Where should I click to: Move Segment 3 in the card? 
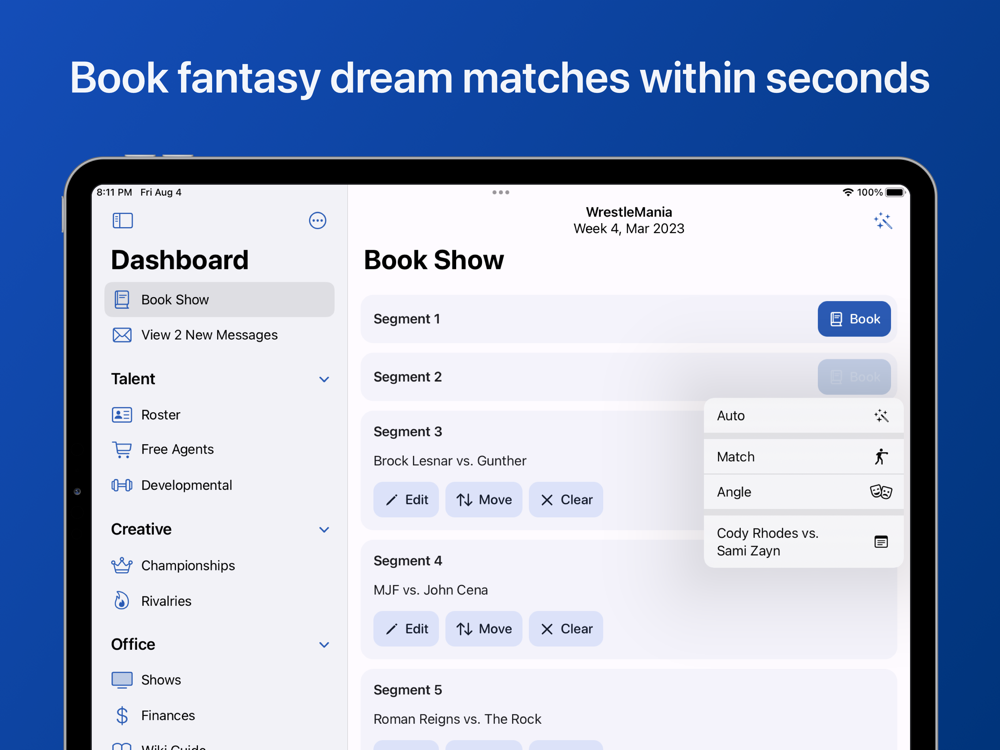point(483,499)
